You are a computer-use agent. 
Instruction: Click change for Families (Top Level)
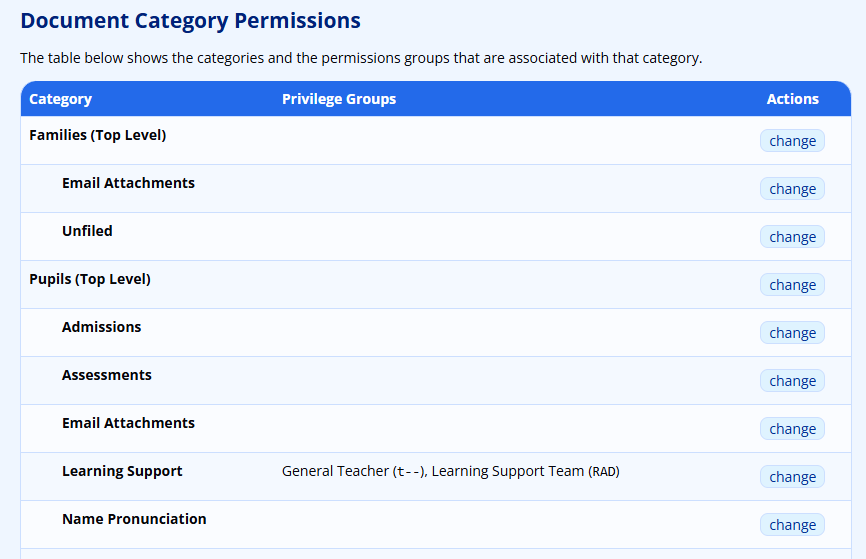(792, 141)
